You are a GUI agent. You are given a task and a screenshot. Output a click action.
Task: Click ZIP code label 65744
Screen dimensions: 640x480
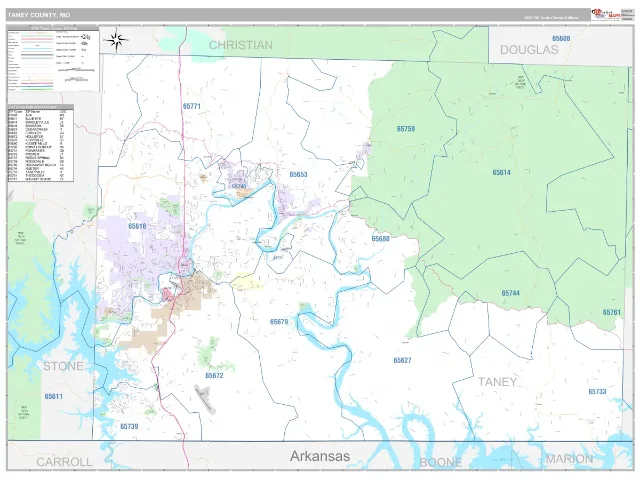tap(511, 293)
